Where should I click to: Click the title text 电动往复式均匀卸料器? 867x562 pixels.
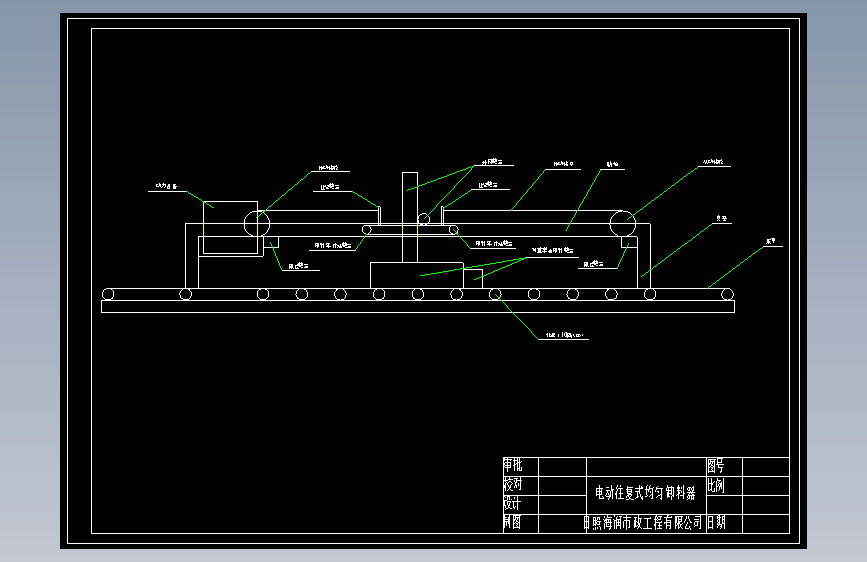pyautogui.click(x=645, y=492)
